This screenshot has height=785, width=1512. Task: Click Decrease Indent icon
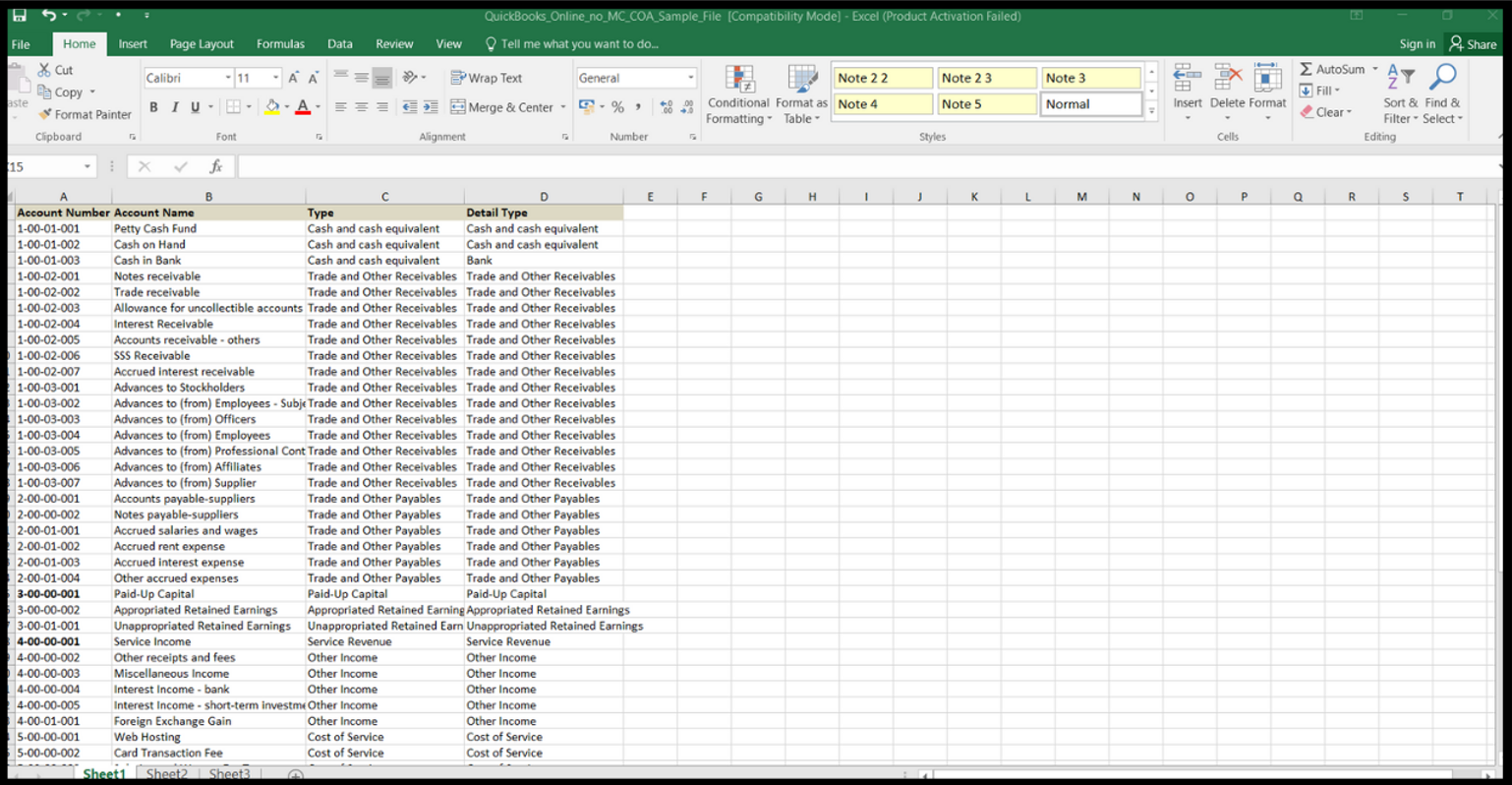(x=409, y=107)
